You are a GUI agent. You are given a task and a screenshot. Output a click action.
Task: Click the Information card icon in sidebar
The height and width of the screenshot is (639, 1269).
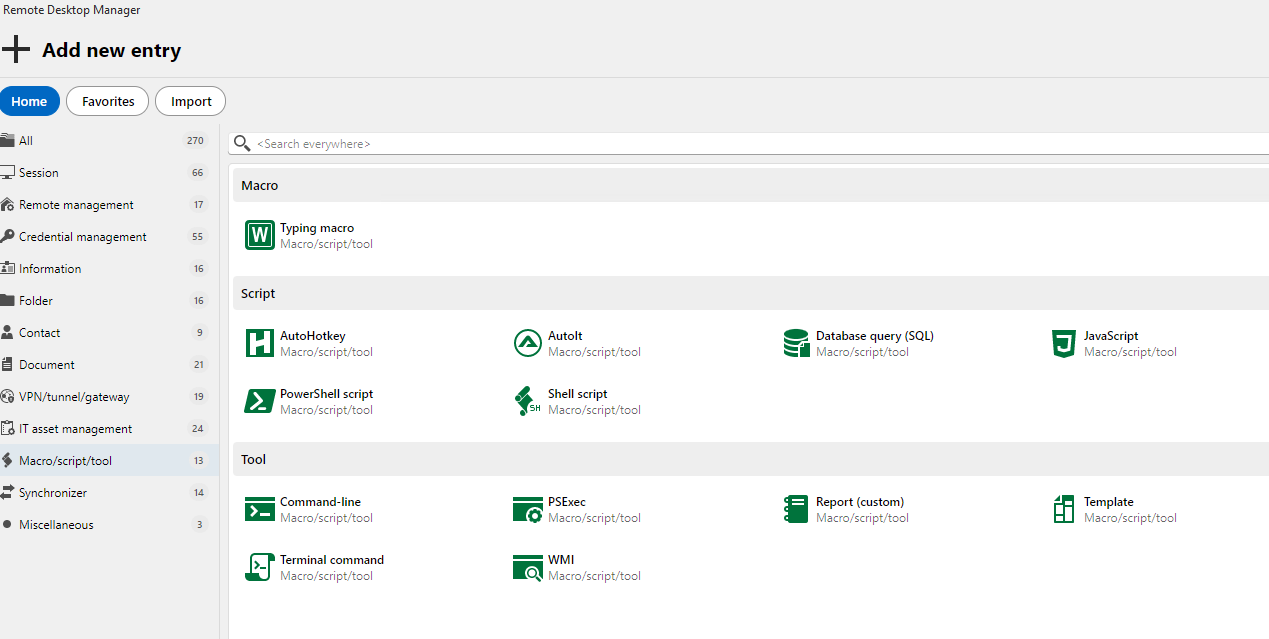coord(7,268)
